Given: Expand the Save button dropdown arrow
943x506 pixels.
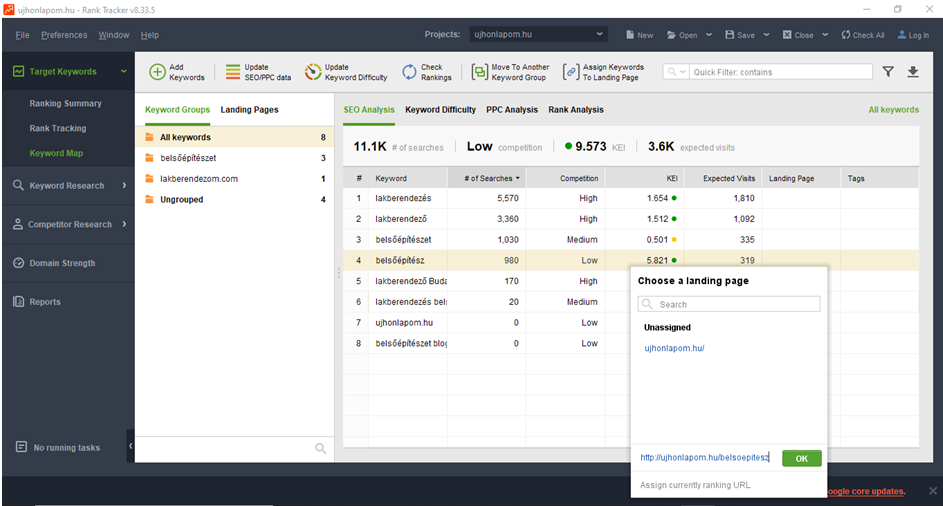Looking at the screenshot, I should pyautogui.click(x=766, y=35).
